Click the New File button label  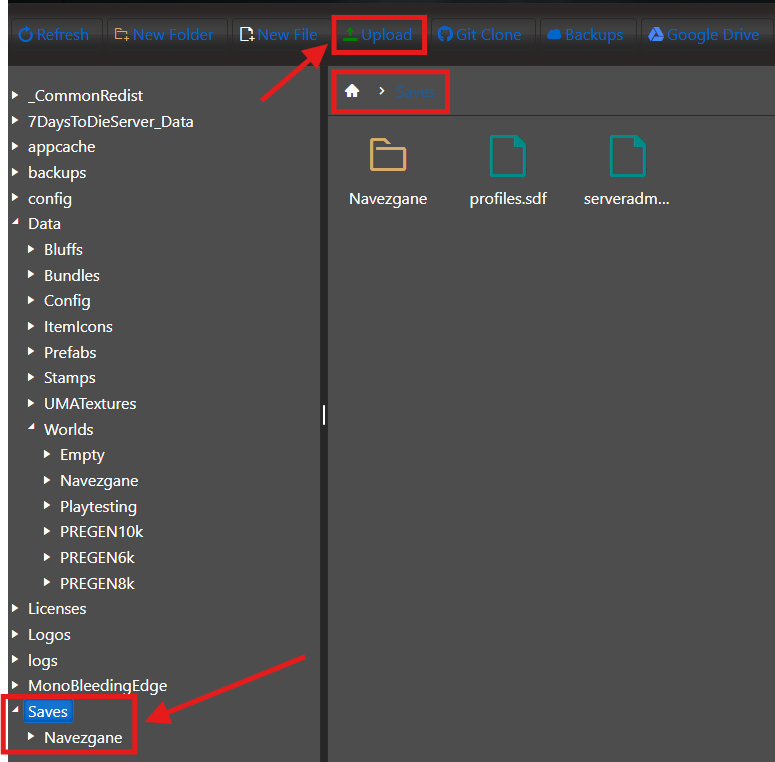click(x=287, y=35)
